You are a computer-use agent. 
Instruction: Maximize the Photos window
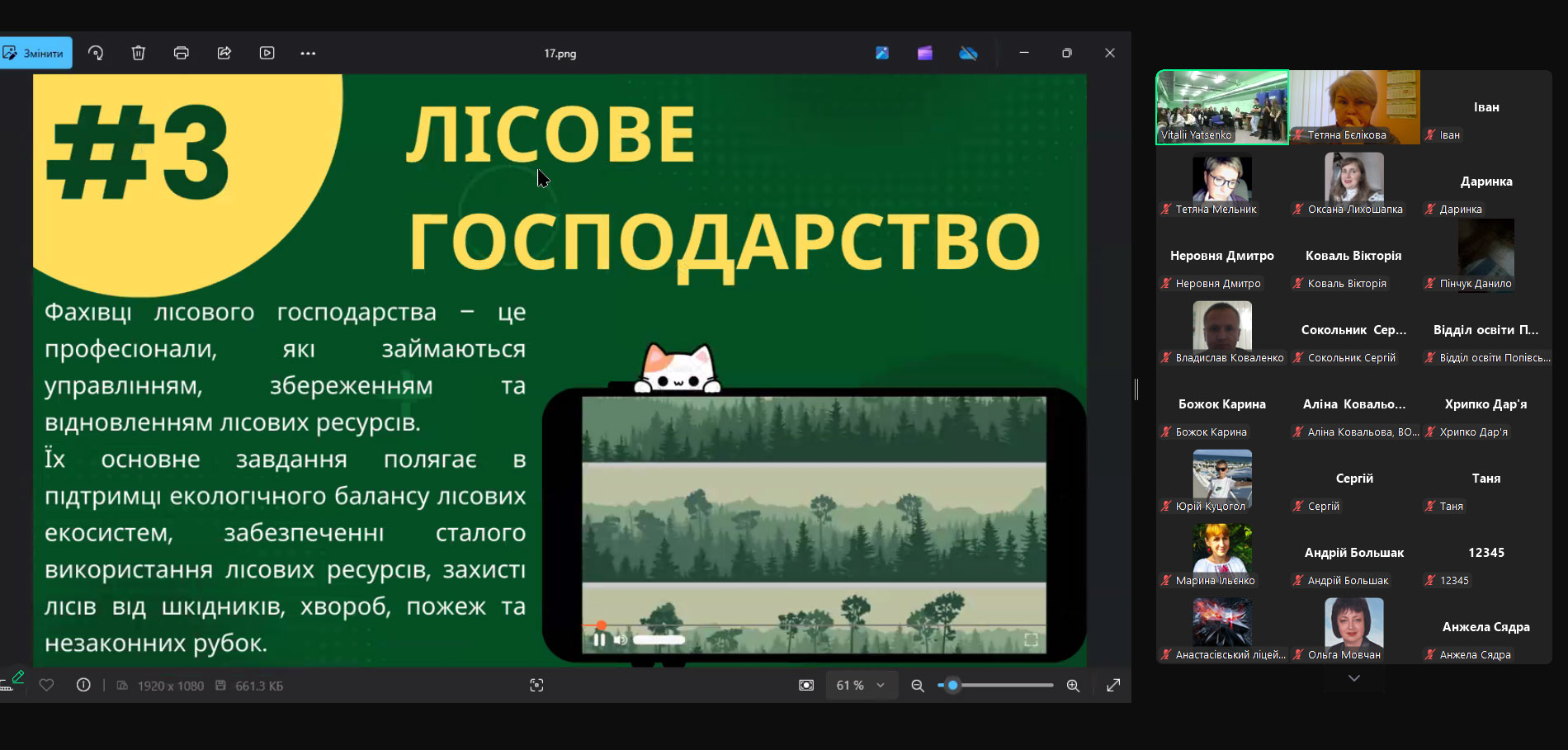[x=1067, y=53]
